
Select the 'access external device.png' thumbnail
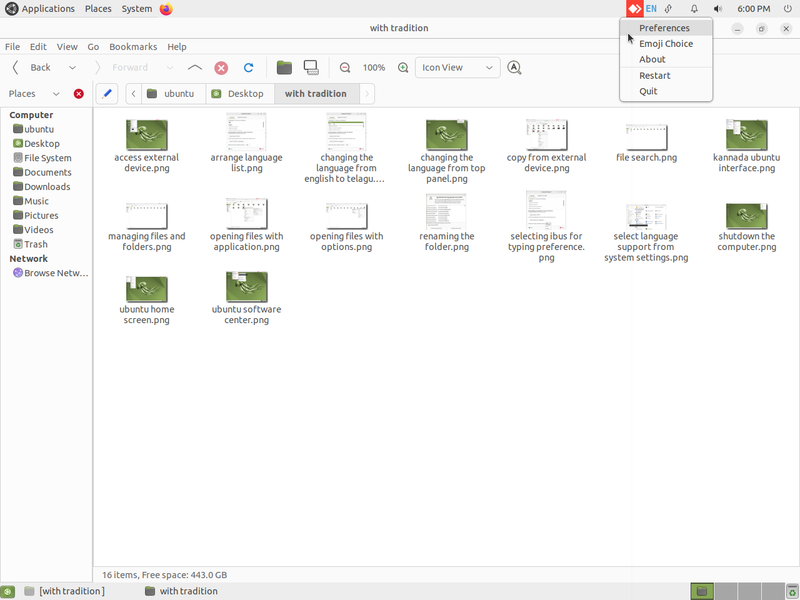pyautogui.click(x=146, y=135)
